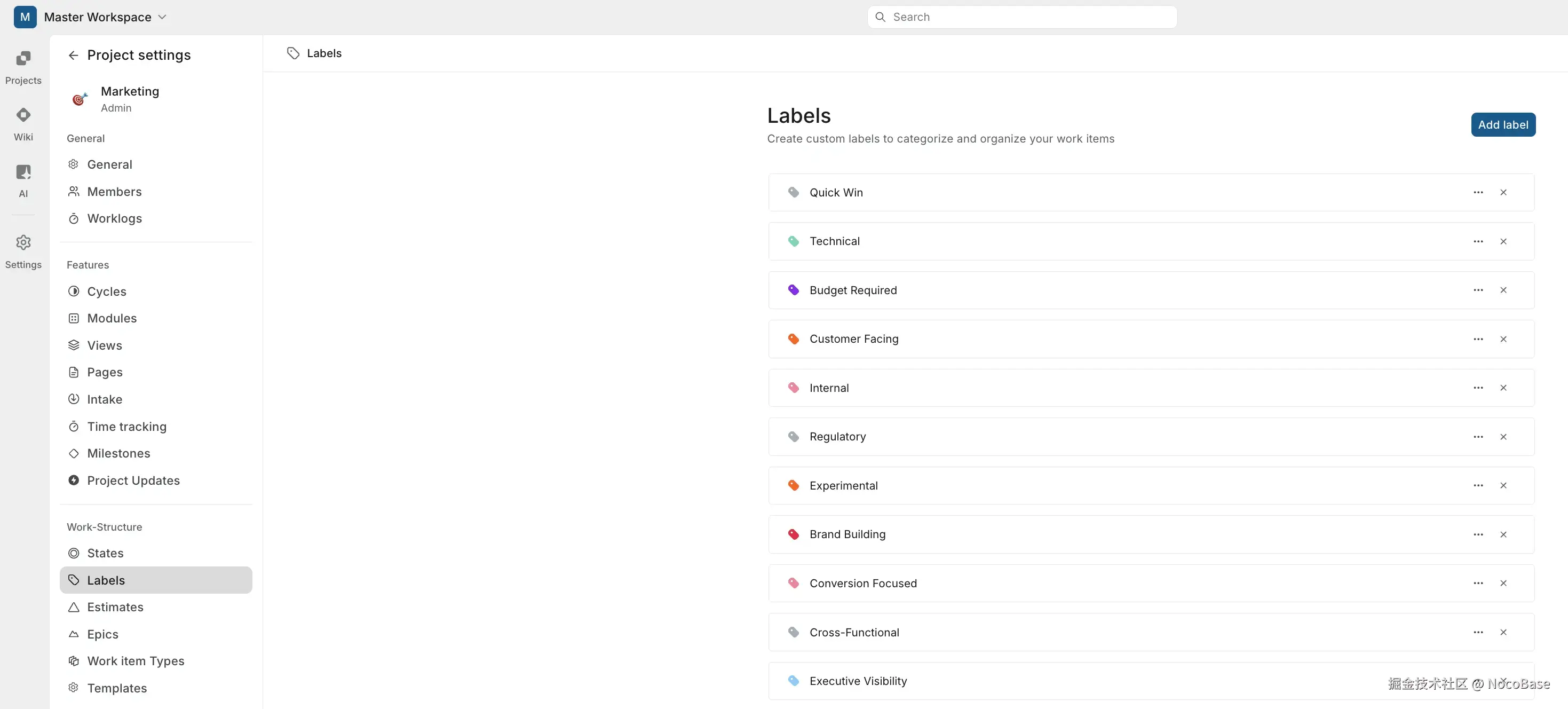Open Members settings page
1568x709 pixels.
point(114,192)
